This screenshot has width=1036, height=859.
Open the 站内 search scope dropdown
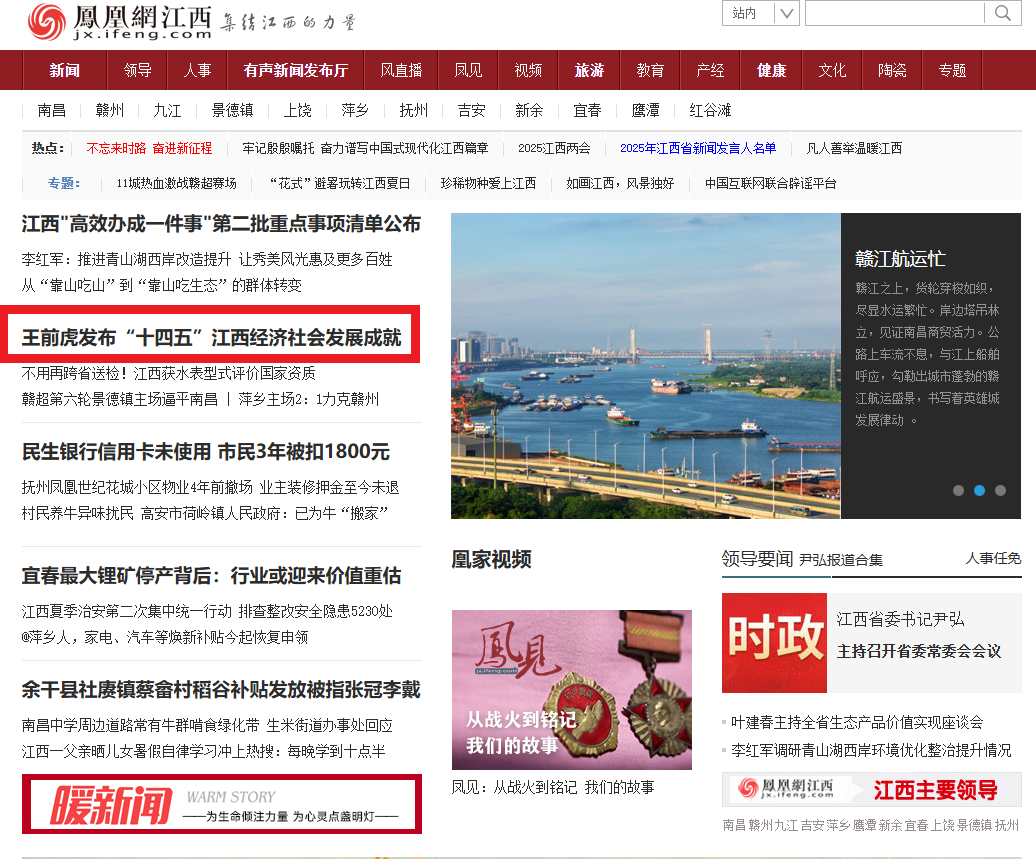[x=760, y=13]
